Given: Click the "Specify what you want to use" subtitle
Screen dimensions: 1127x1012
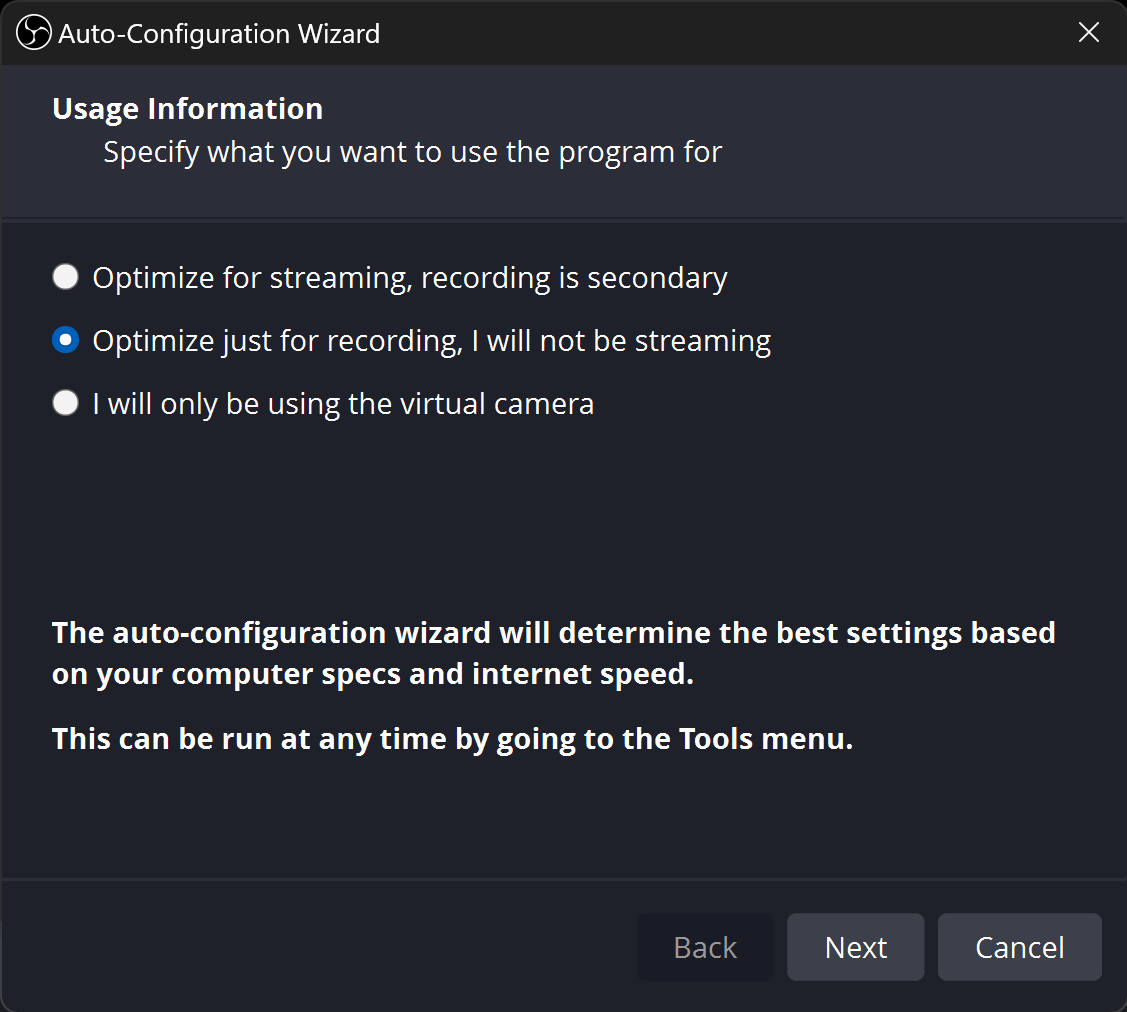Looking at the screenshot, I should tap(412, 153).
